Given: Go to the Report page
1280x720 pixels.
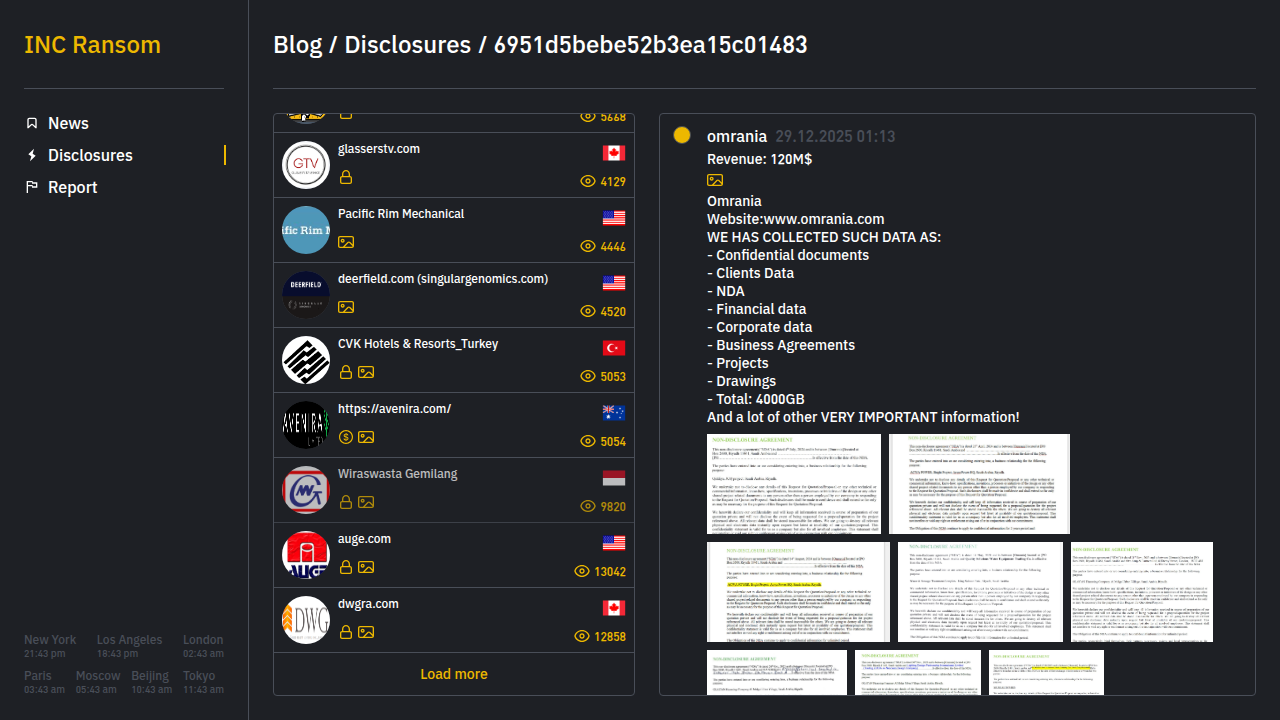Looking at the screenshot, I should (72, 187).
